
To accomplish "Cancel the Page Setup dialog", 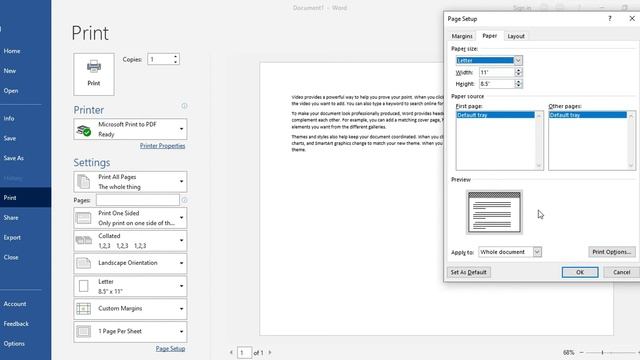I will click(x=621, y=272).
